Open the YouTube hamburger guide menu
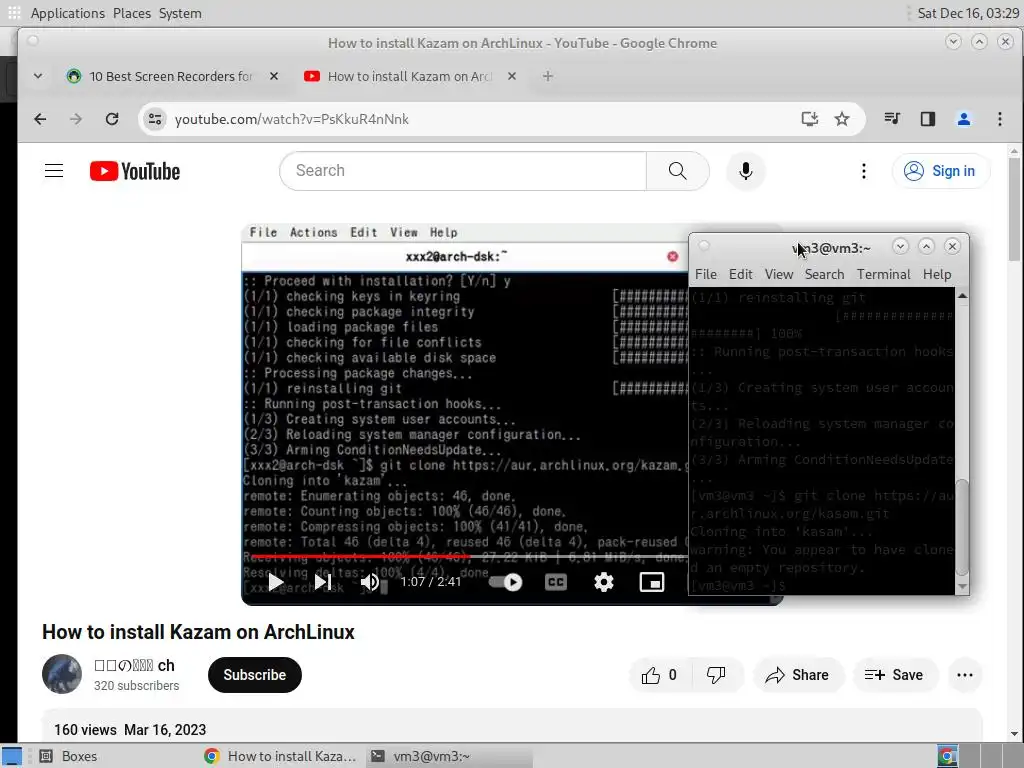The image size is (1024, 768). tap(54, 171)
